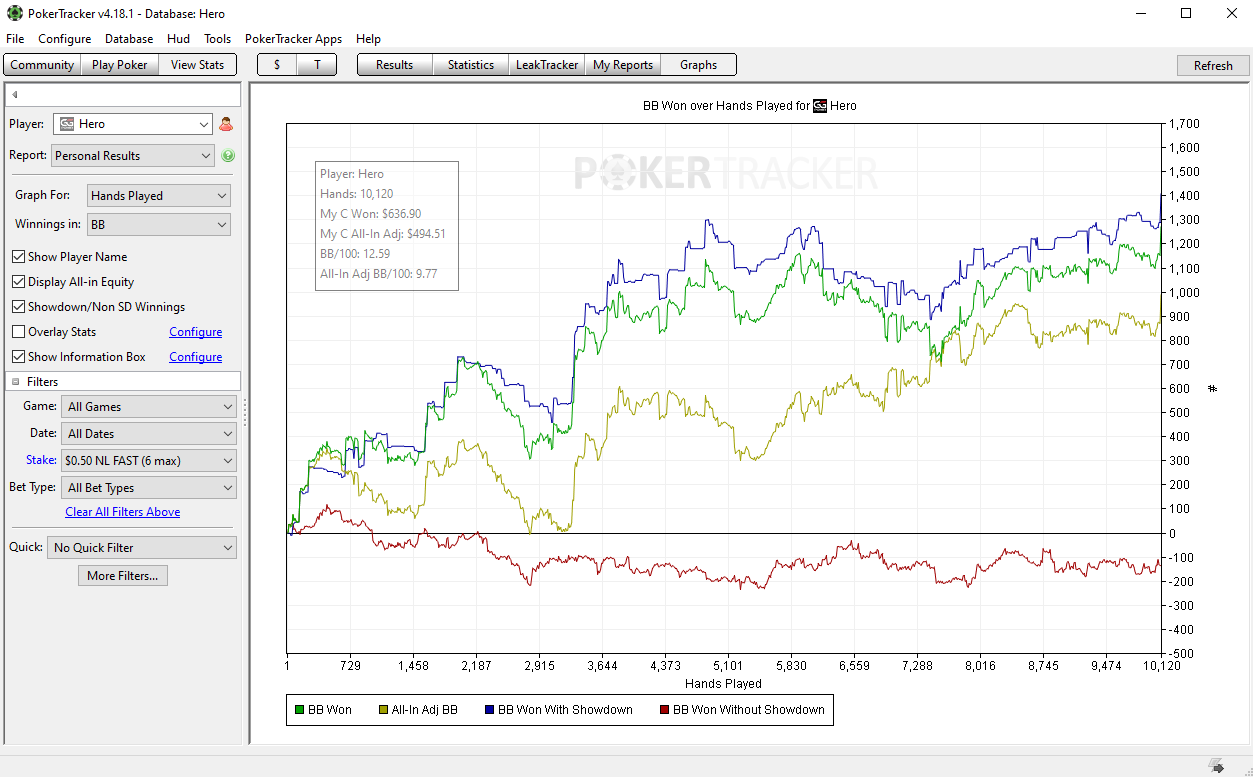Open the Hud menu
The width and height of the screenshot is (1253, 777).
click(178, 39)
